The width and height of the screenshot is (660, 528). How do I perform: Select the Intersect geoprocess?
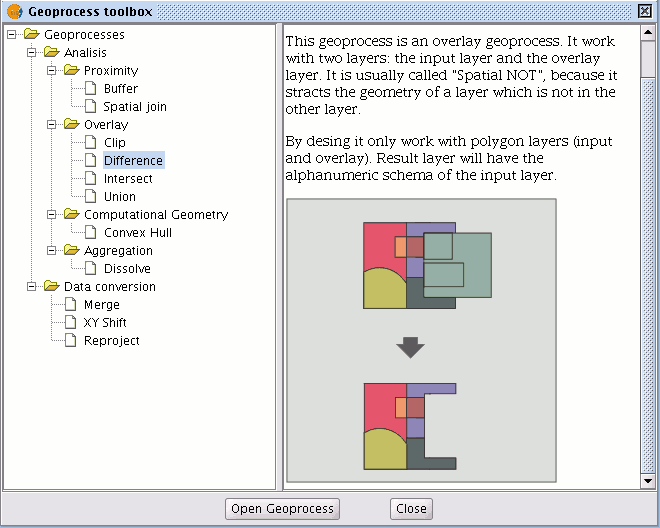point(128,179)
